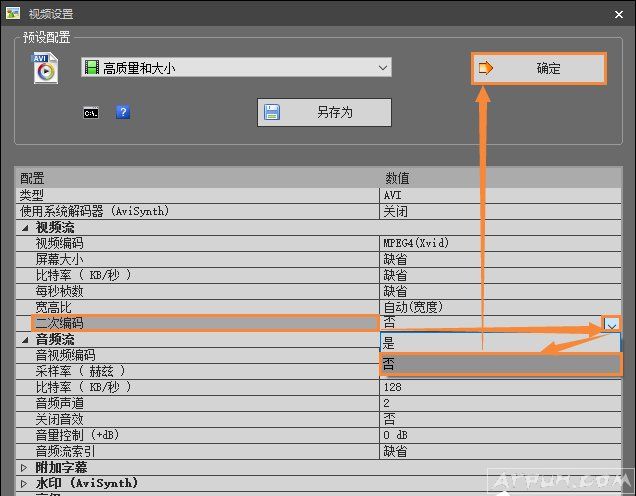Image resolution: width=636 pixels, height=496 pixels.
Task: Open the 二次编码 value dropdown arrow
Action: click(x=612, y=324)
